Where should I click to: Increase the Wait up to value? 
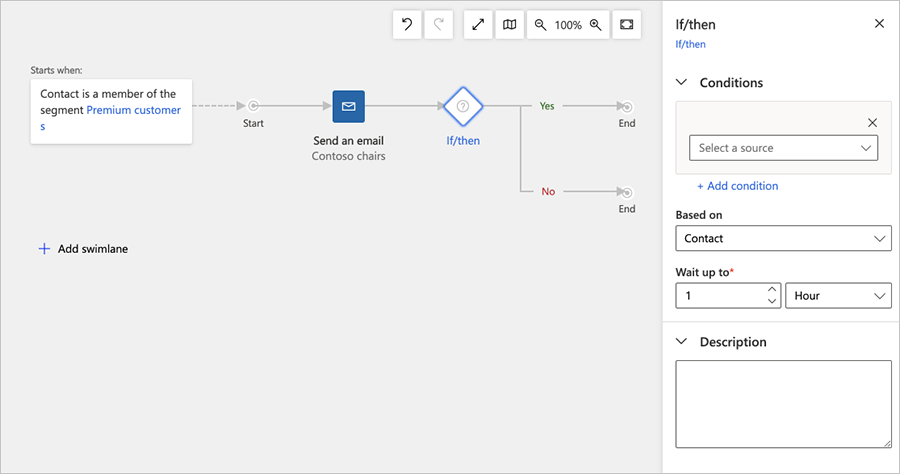pyautogui.click(x=772, y=290)
